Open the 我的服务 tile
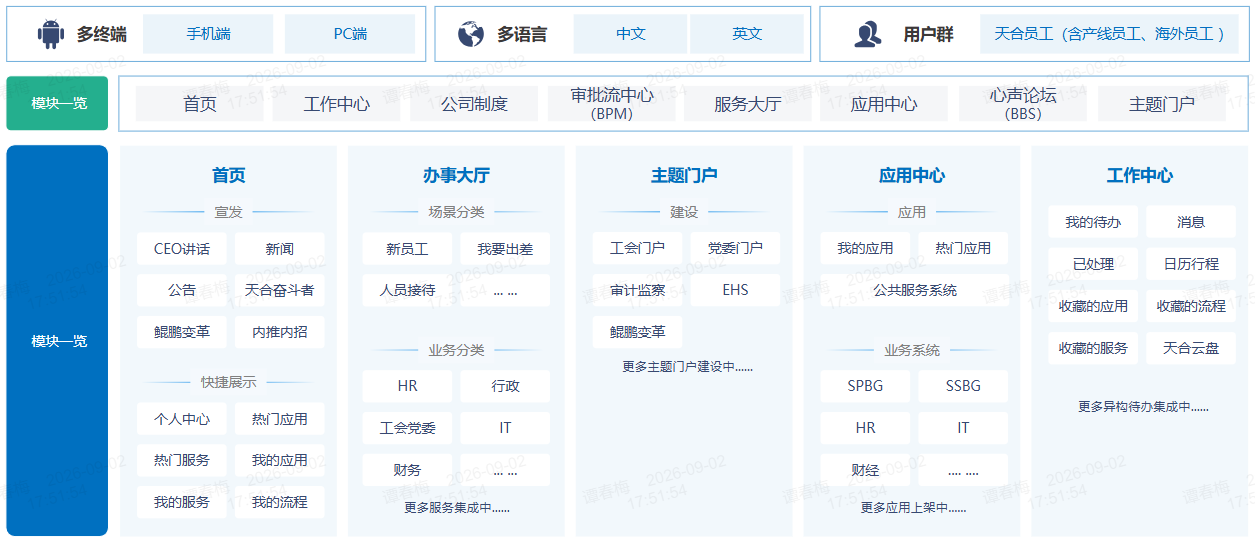This screenshot has height=544, width=1255. pyautogui.click(x=182, y=502)
